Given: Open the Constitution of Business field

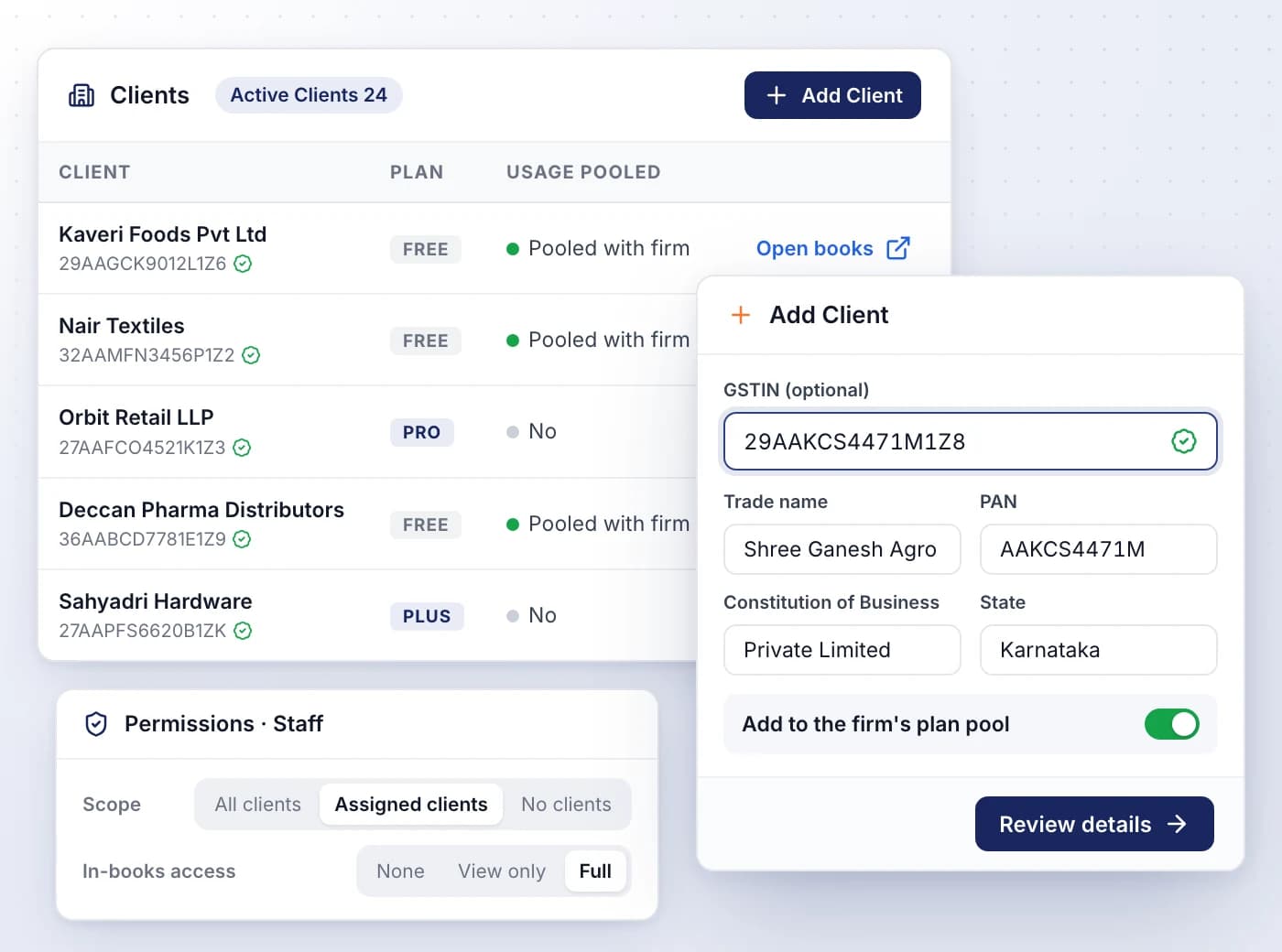Looking at the screenshot, I should point(842,650).
